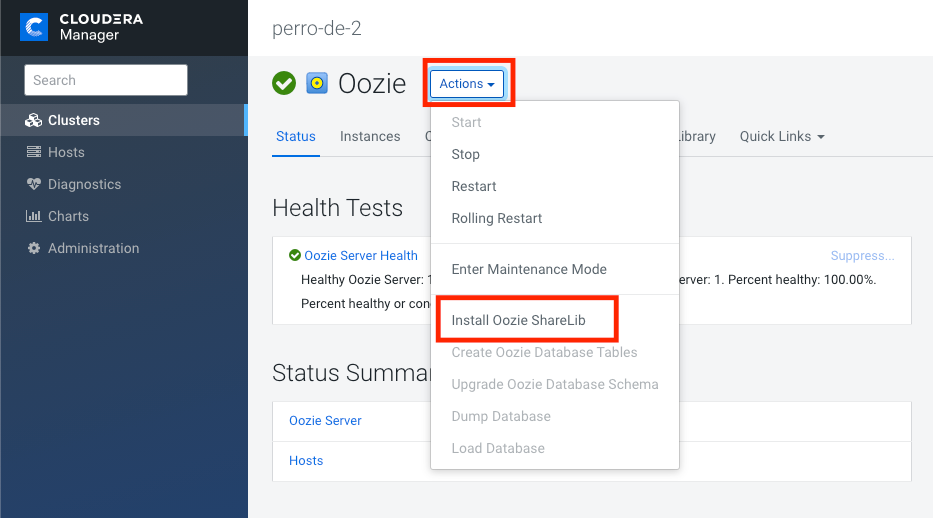Screen dimensions: 933x518
Task: Click the Charts bar-graph icon
Action: point(33,216)
